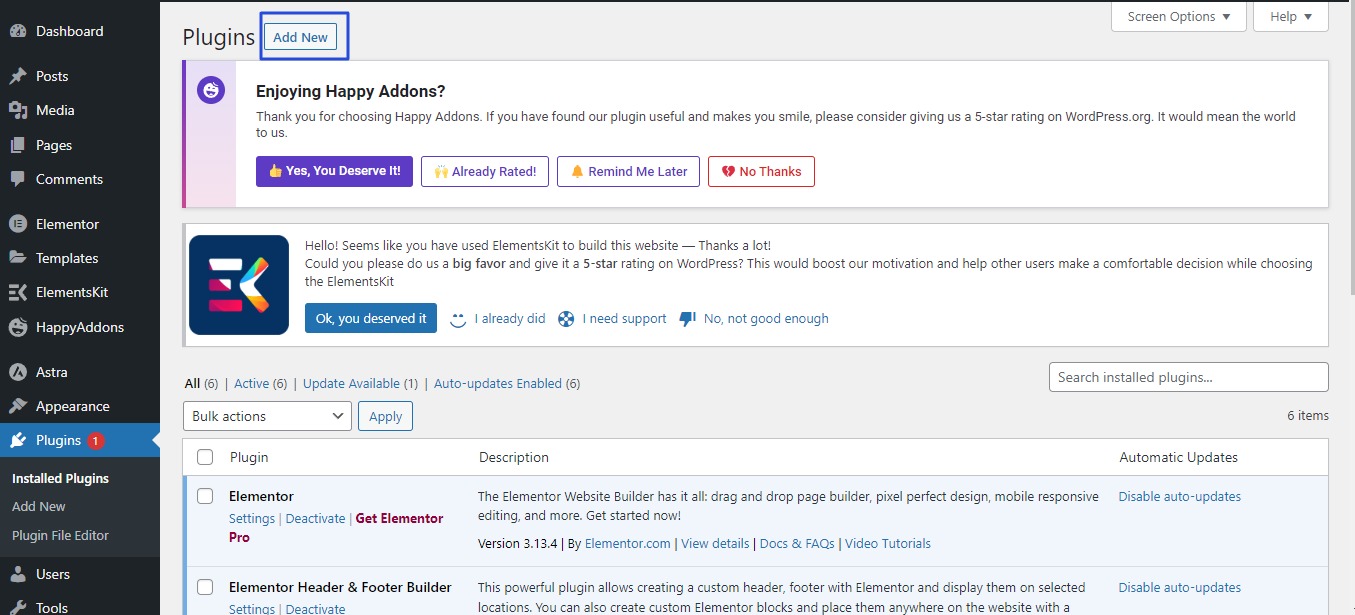Viewport: 1355px width, 615px height.
Task: Toggle the select-all plugins checkbox
Action: click(205, 457)
